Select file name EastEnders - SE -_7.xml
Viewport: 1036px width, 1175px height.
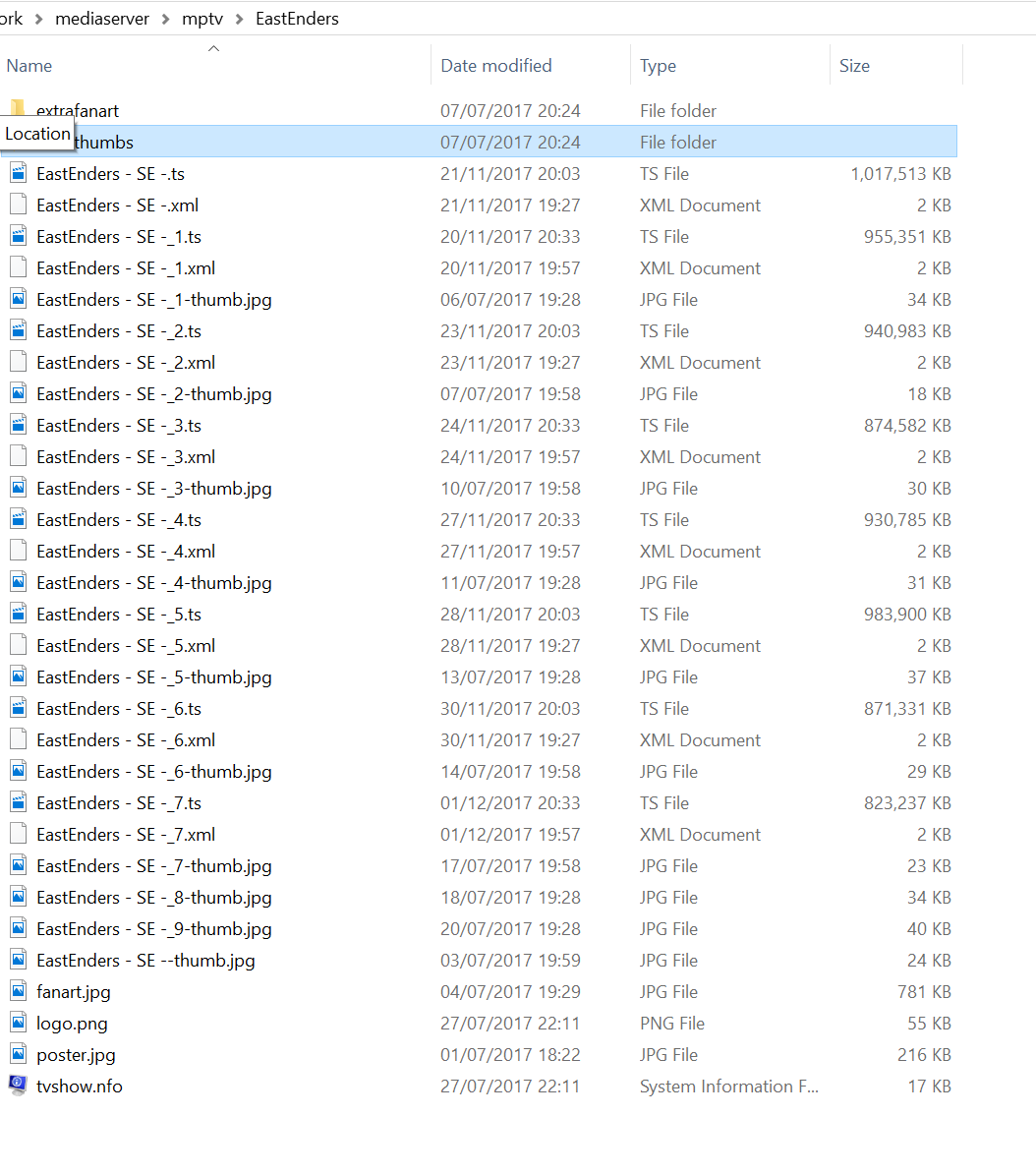[x=126, y=835]
